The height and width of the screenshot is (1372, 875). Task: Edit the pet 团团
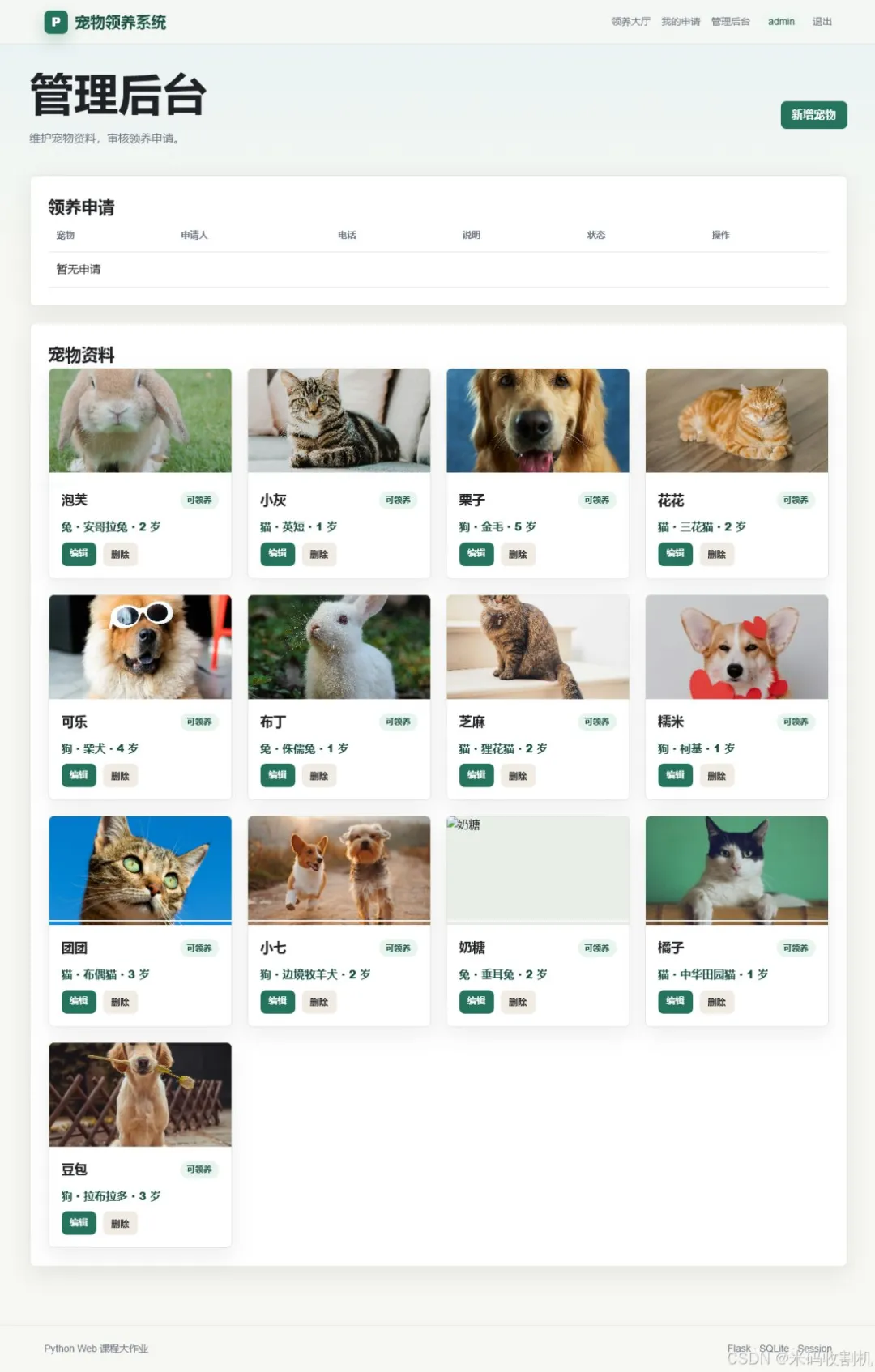tap(79, 1002)
